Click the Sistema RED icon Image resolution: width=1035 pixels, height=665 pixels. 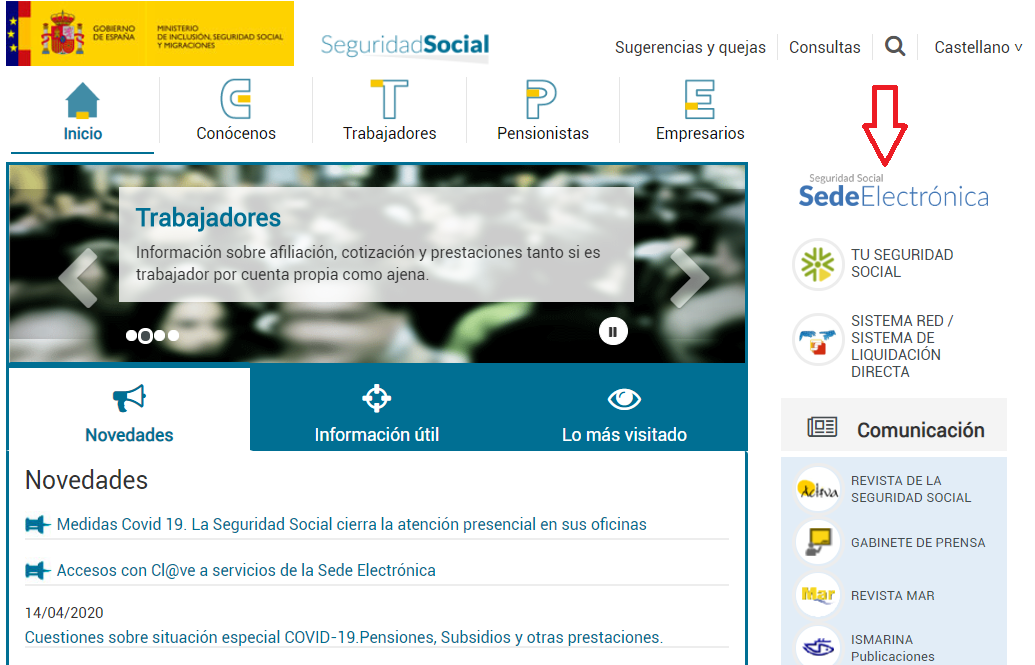pos(817,340)
